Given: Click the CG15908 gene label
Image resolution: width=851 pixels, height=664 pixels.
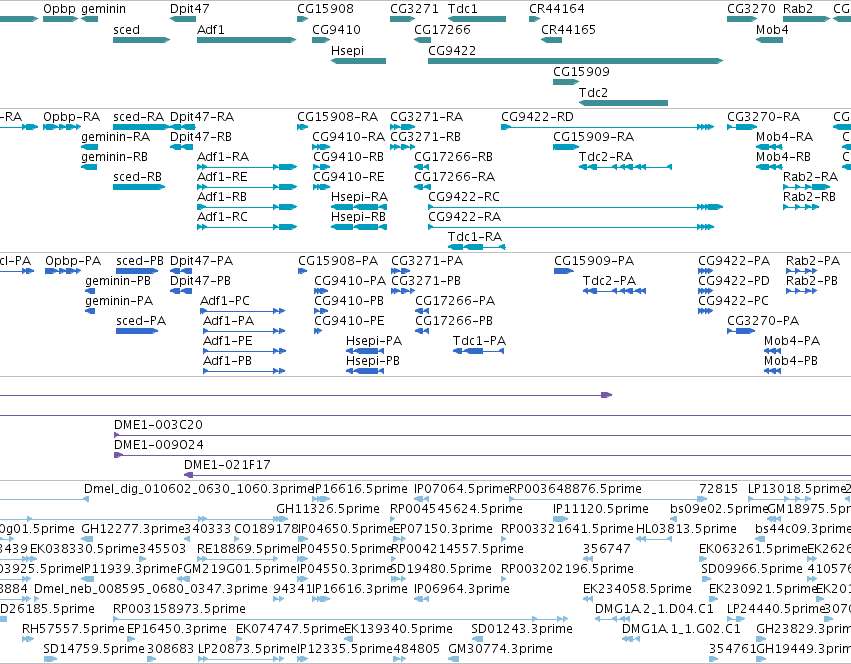Looking at the screenshot, I should tap(325, 9).
